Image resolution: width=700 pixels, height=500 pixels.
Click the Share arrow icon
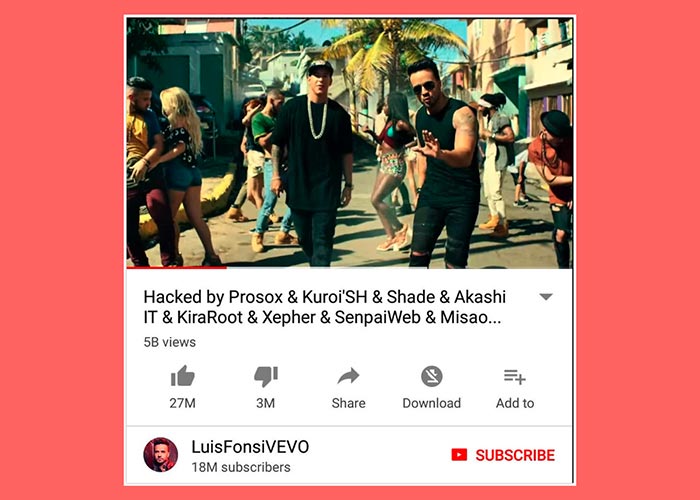(348, 376)
